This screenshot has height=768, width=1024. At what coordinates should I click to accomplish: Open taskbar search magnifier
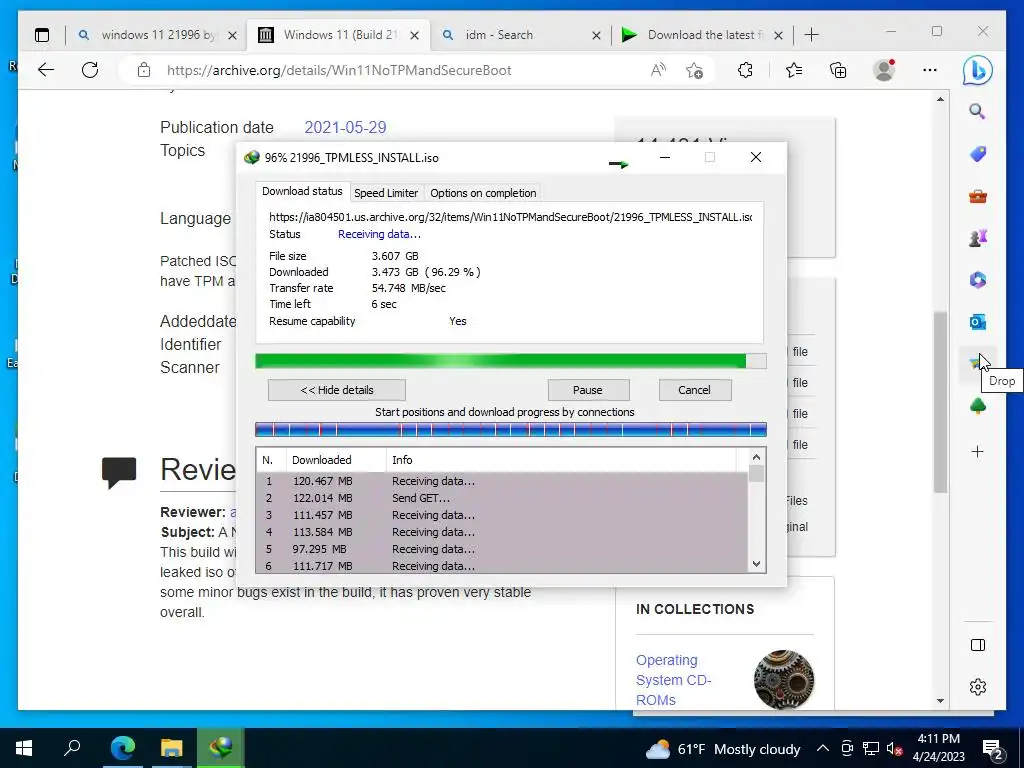click(72, 748)
